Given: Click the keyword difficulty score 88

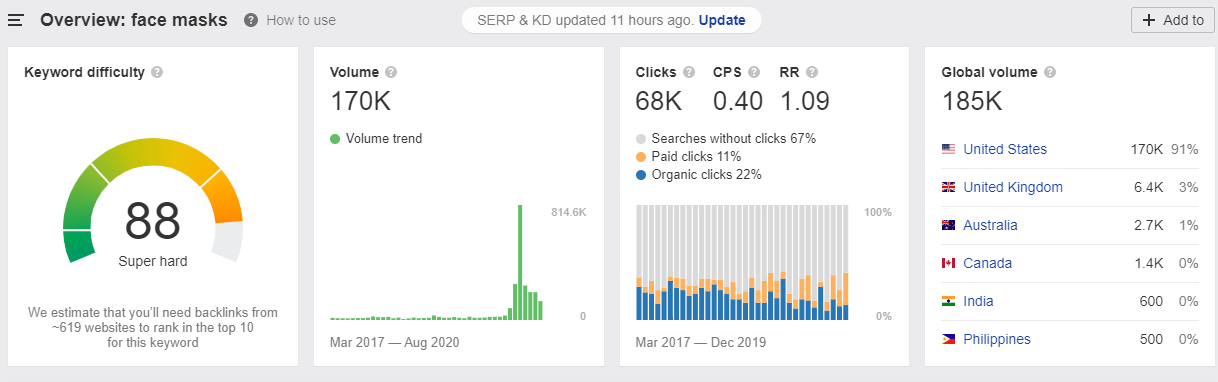Looking at the screenshot, I should pos(153,222).
